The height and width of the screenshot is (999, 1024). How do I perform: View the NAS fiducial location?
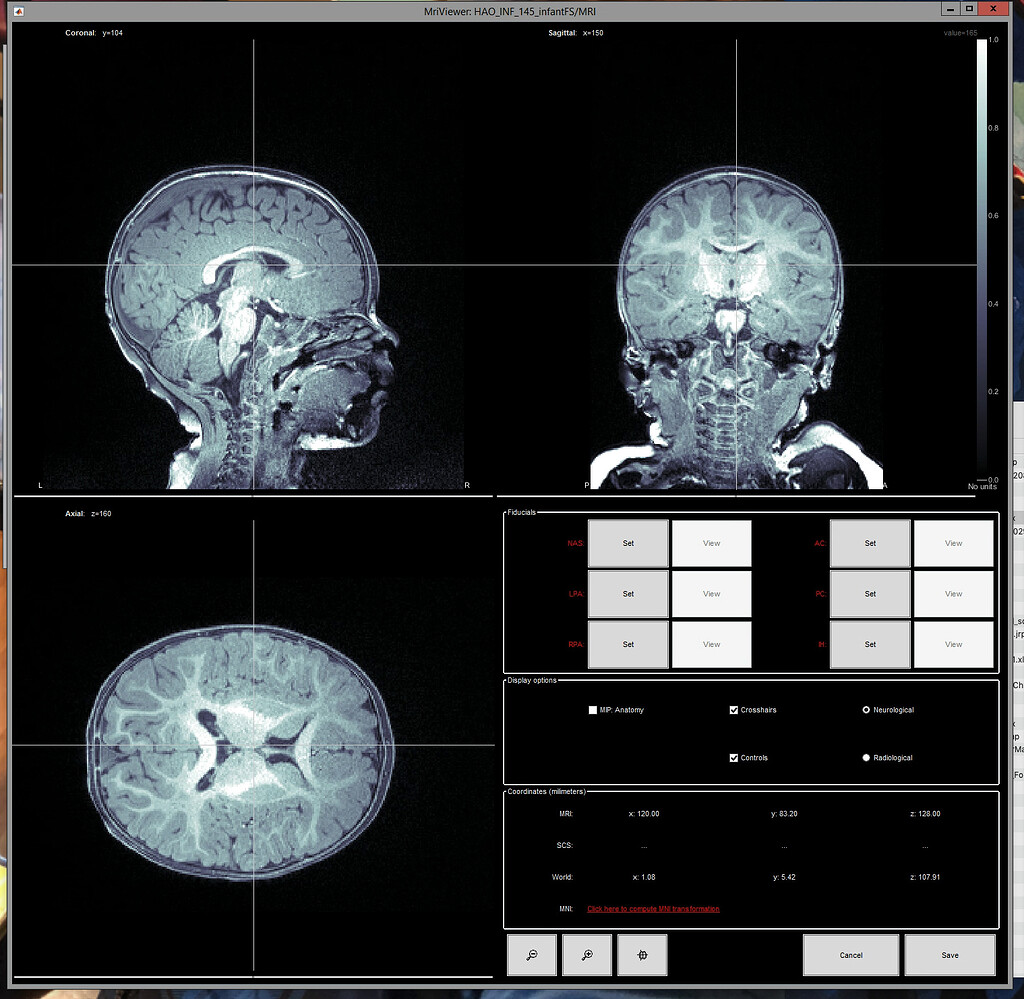coord(711,543)
